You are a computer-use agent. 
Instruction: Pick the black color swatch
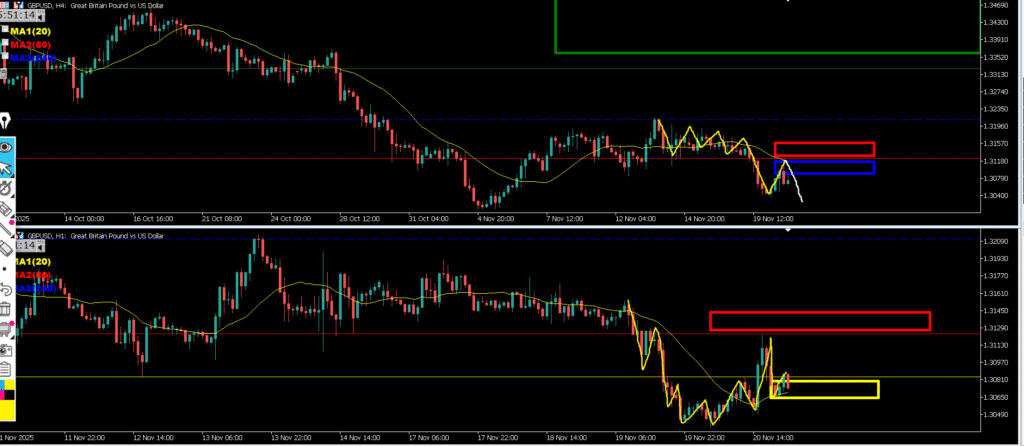(10, 395)
